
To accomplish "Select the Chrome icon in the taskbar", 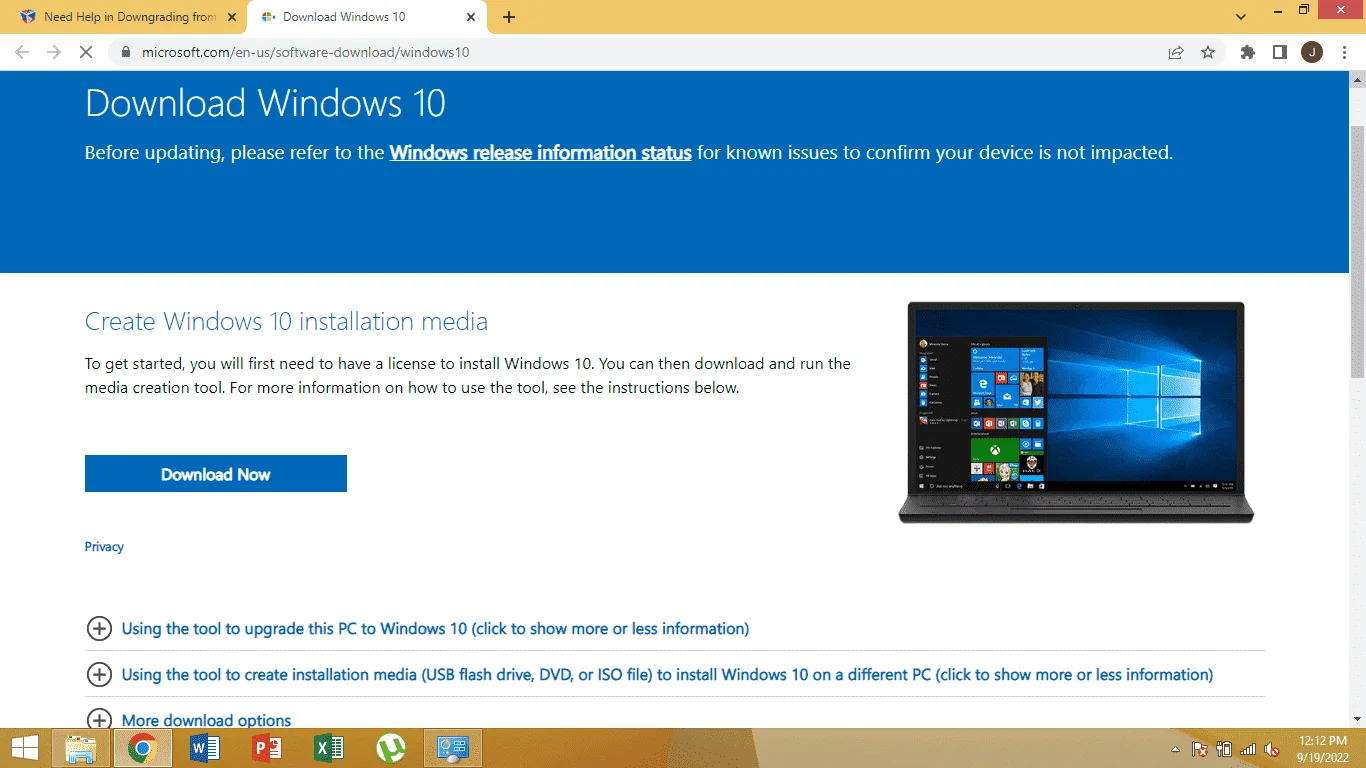I will [x=143, y=748].
